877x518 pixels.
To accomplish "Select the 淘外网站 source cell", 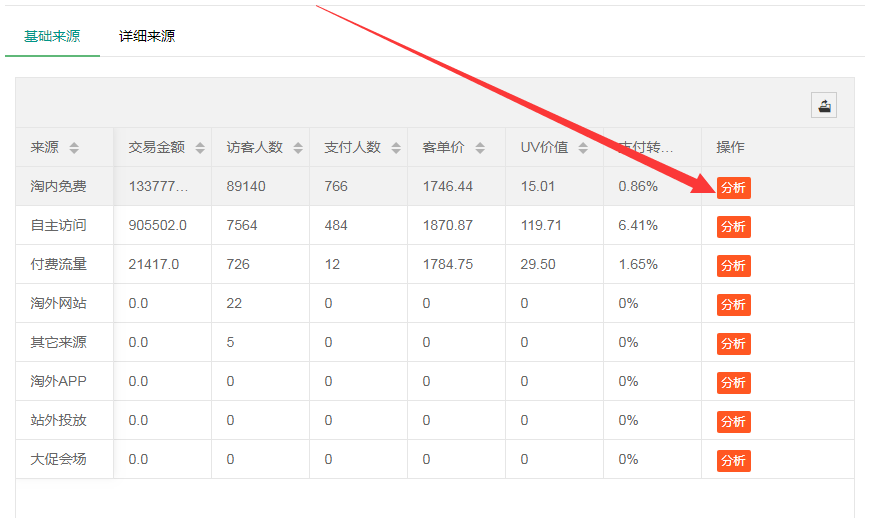I will (x=64, y=303).
